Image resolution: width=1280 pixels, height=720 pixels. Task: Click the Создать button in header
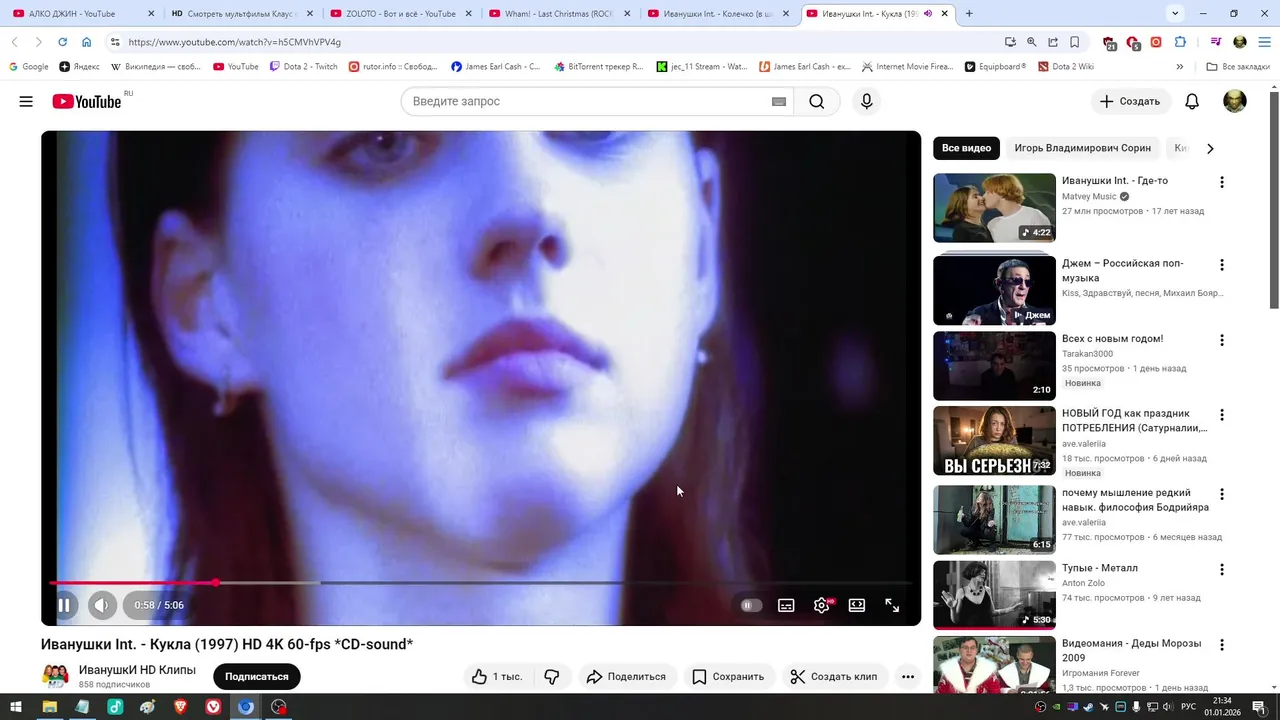point(1130,101)
